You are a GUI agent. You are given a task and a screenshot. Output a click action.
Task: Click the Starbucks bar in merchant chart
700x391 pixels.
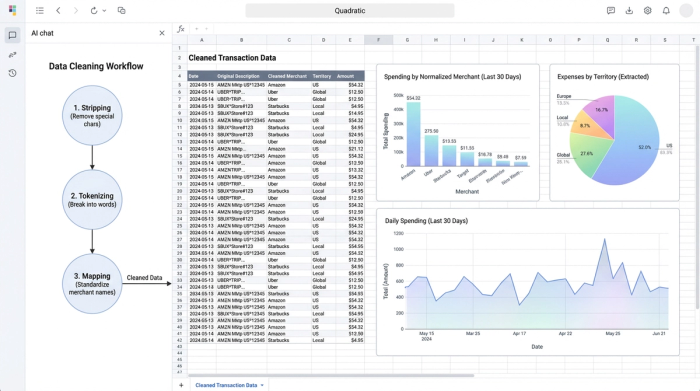[x=449, y=156]
